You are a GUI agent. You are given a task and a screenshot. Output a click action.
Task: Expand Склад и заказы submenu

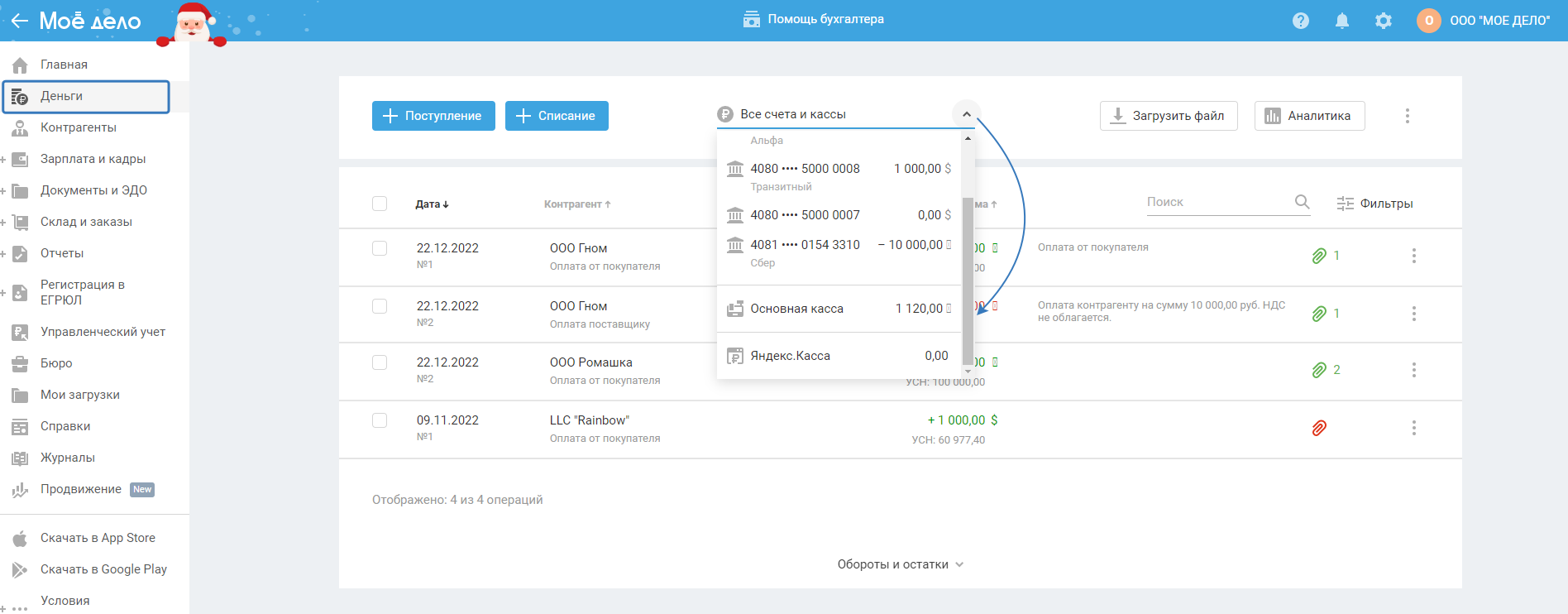(3, 222)
